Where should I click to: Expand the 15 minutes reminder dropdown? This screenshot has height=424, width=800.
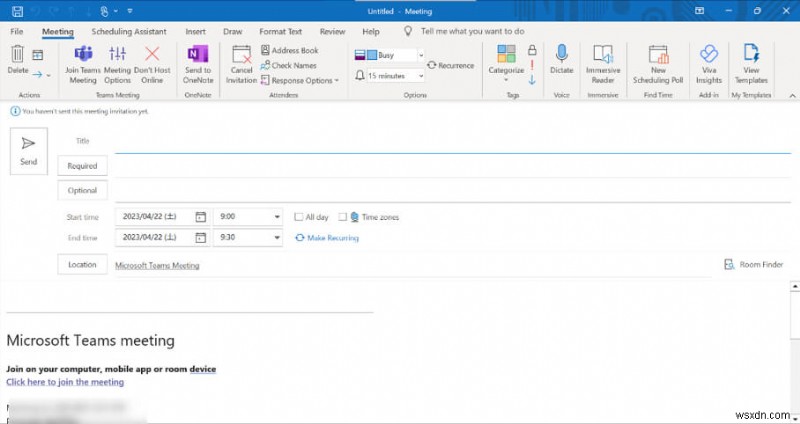coord(421,76)
